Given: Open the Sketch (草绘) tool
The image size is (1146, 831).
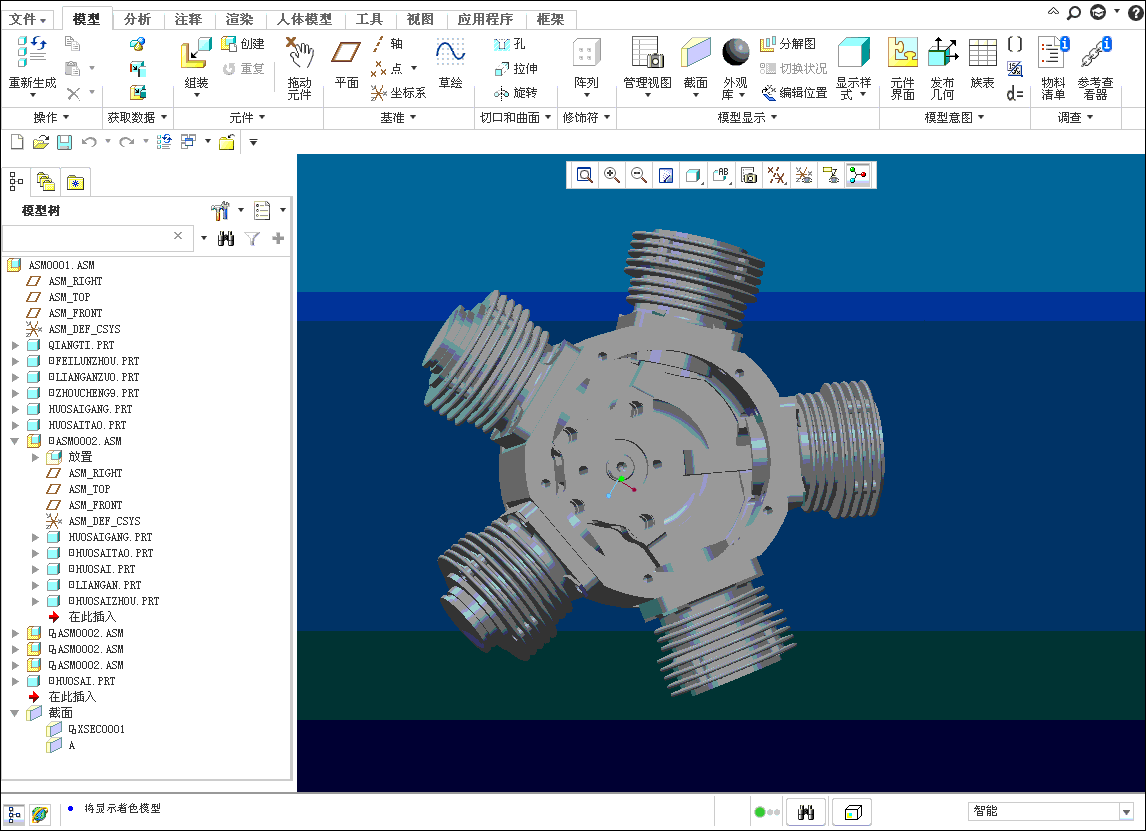Looking at the screenshot, I should pos(450,53).
